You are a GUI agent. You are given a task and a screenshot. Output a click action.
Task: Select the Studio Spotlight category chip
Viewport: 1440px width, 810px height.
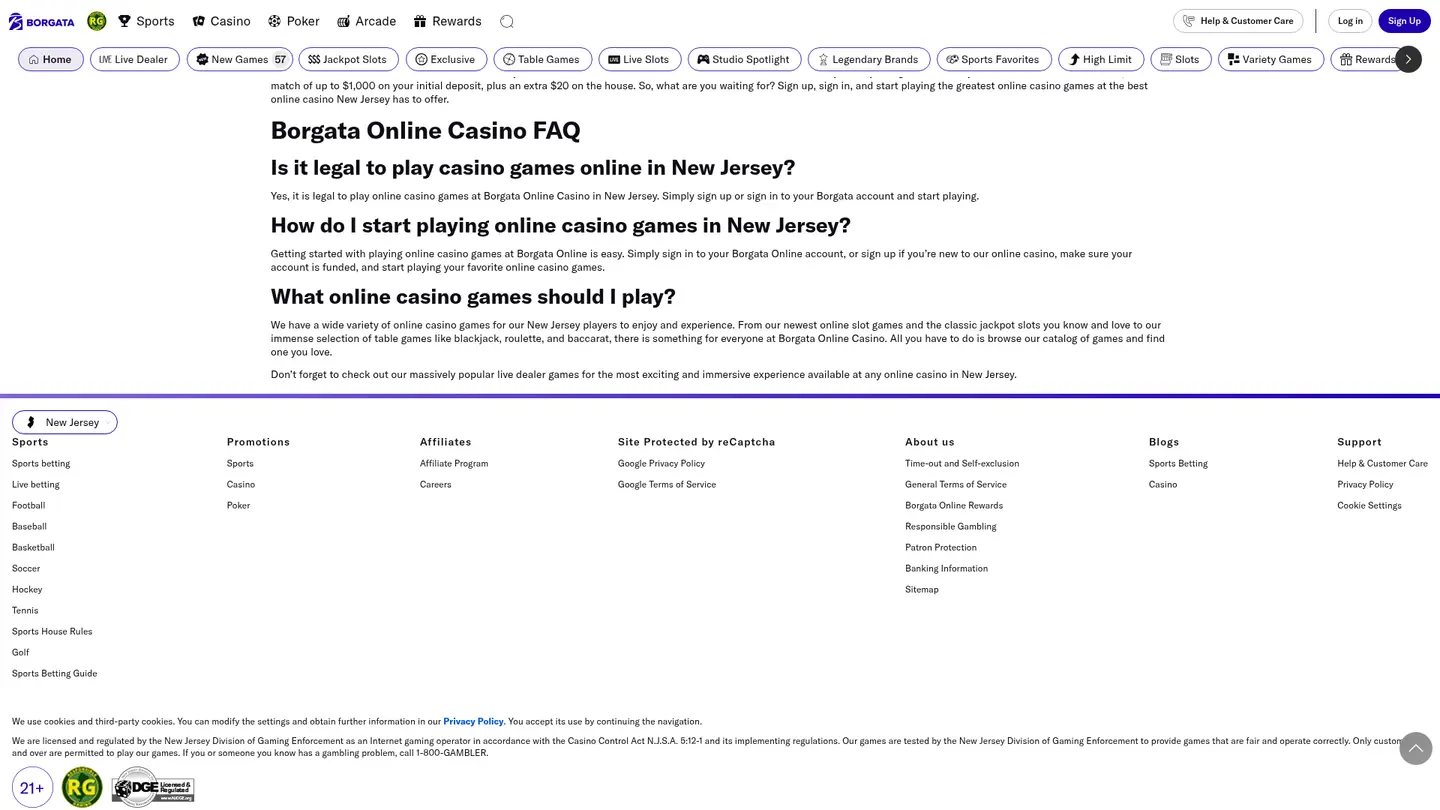coord(744,59)
